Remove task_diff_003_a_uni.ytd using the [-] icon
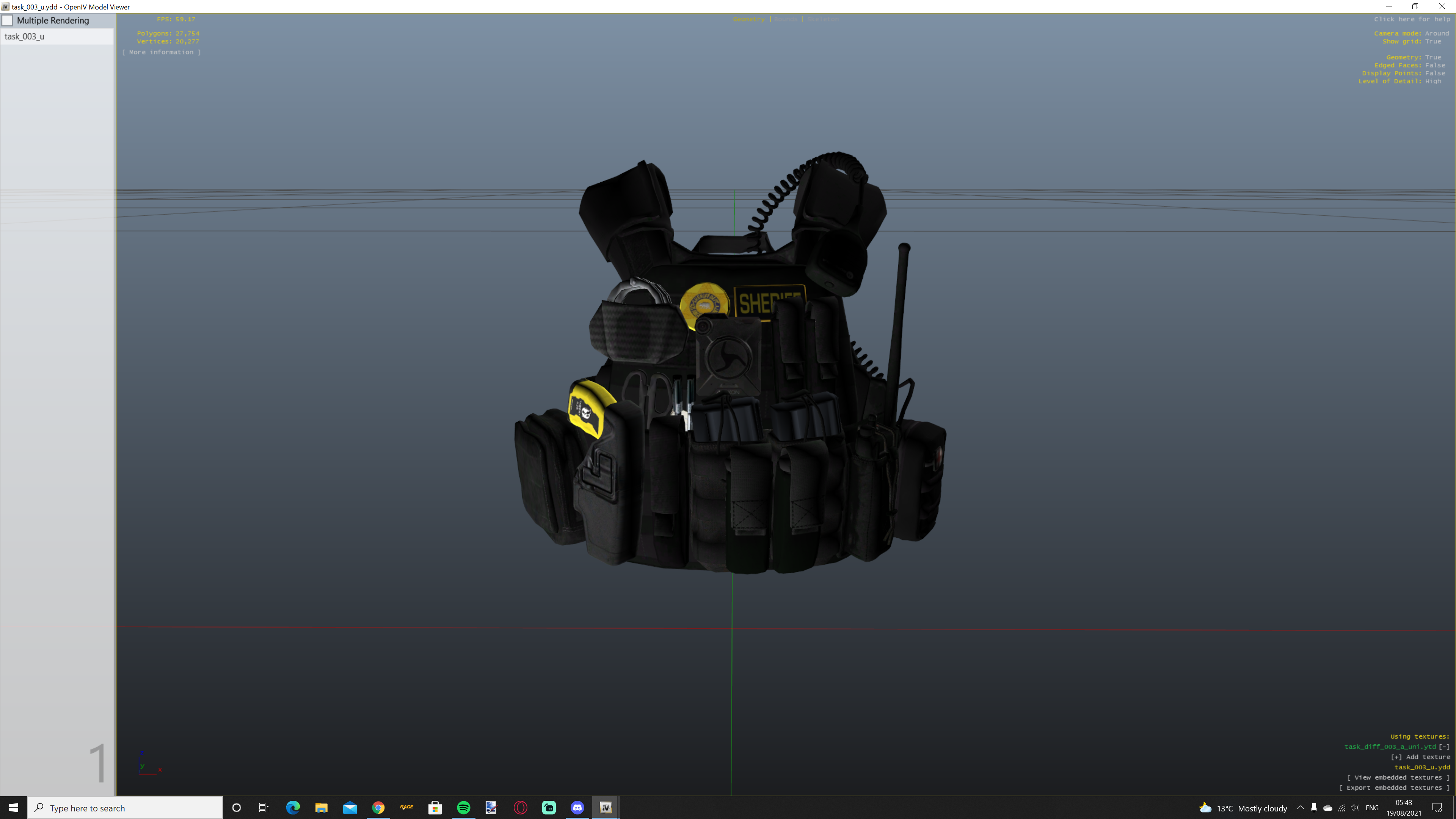This screenshot has width=1456, height=819. (1444, 747)
